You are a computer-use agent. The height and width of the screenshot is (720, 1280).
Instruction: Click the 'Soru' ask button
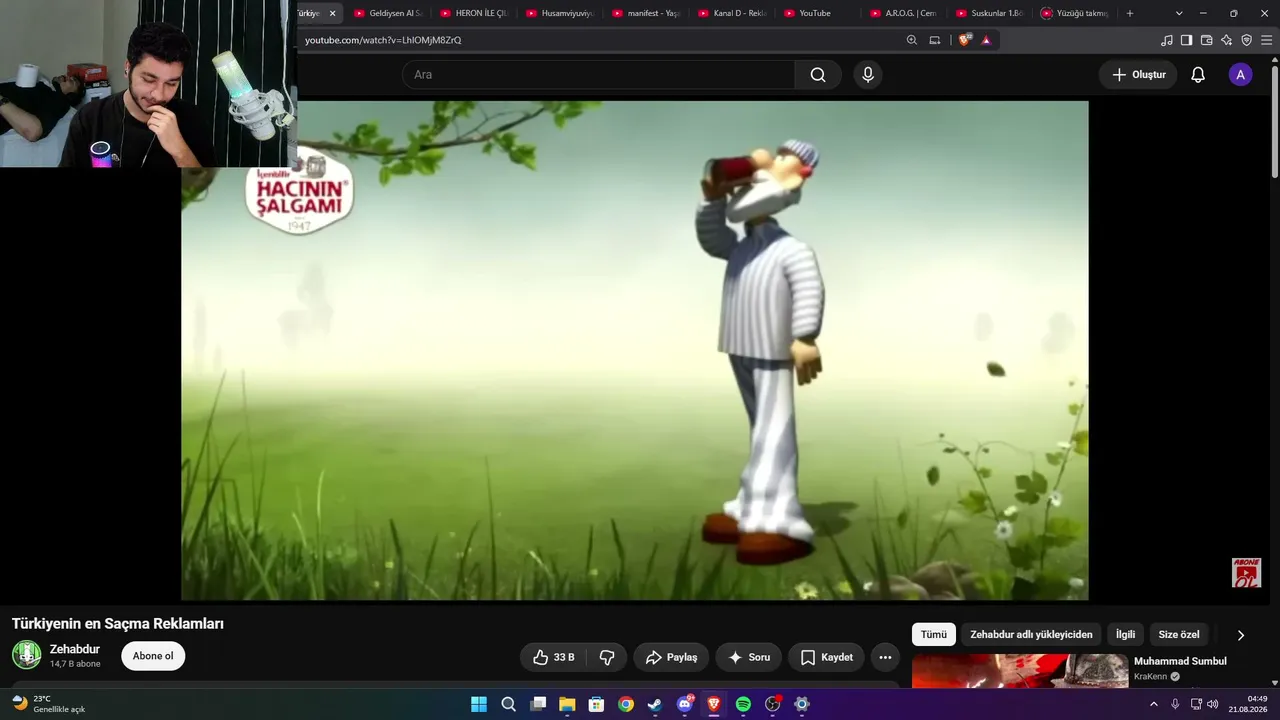pos(749,657)
